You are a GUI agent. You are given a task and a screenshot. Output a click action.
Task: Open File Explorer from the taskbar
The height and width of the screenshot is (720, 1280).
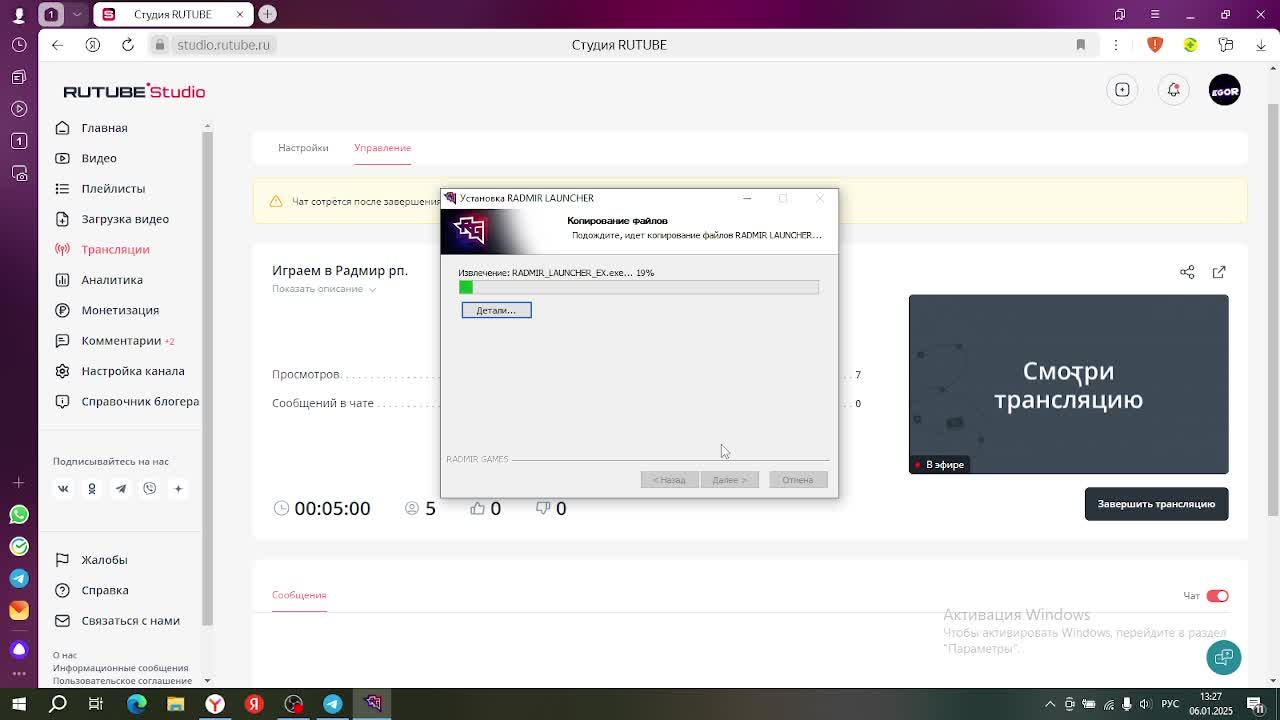pos(176,704)
